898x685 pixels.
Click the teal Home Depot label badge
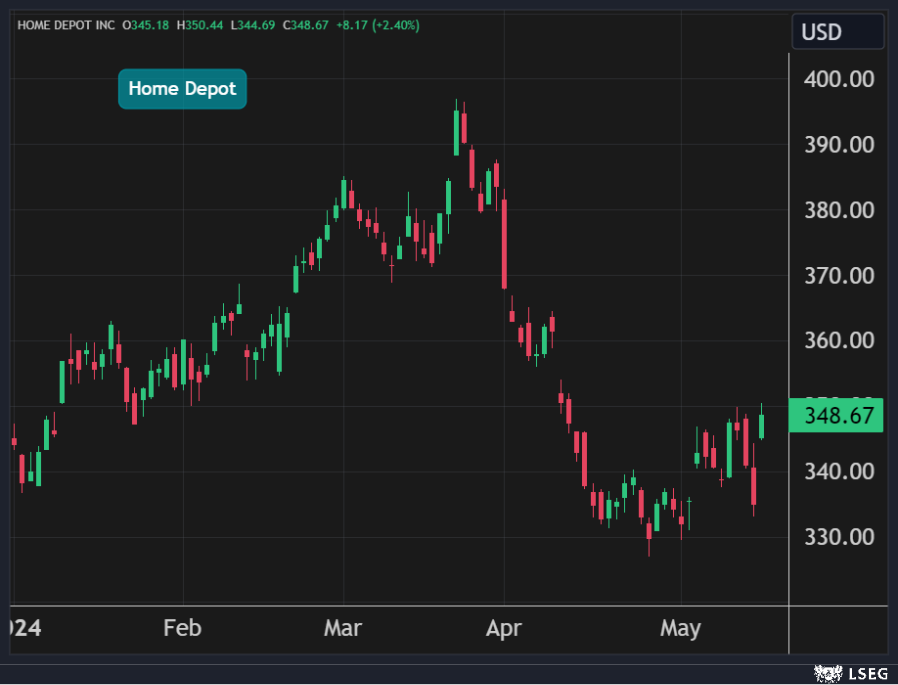[x=182, y=89]
